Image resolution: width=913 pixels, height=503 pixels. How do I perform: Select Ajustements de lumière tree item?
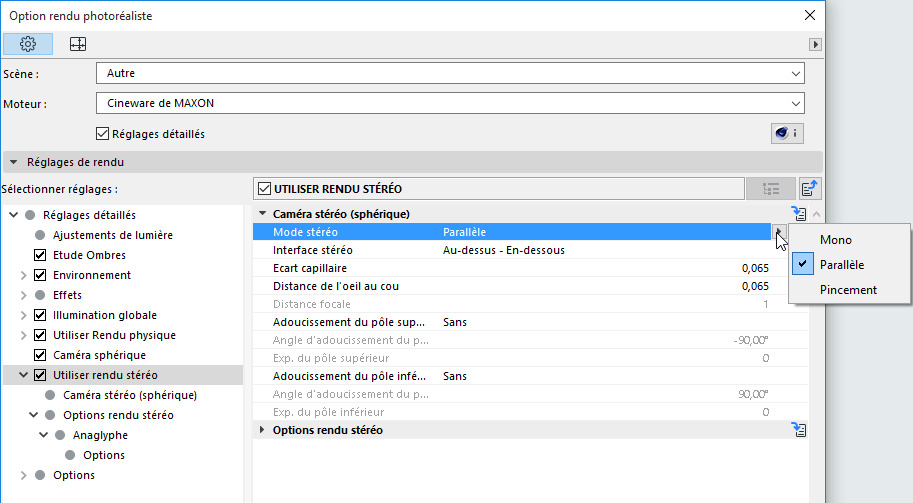[x=112, y=235]
